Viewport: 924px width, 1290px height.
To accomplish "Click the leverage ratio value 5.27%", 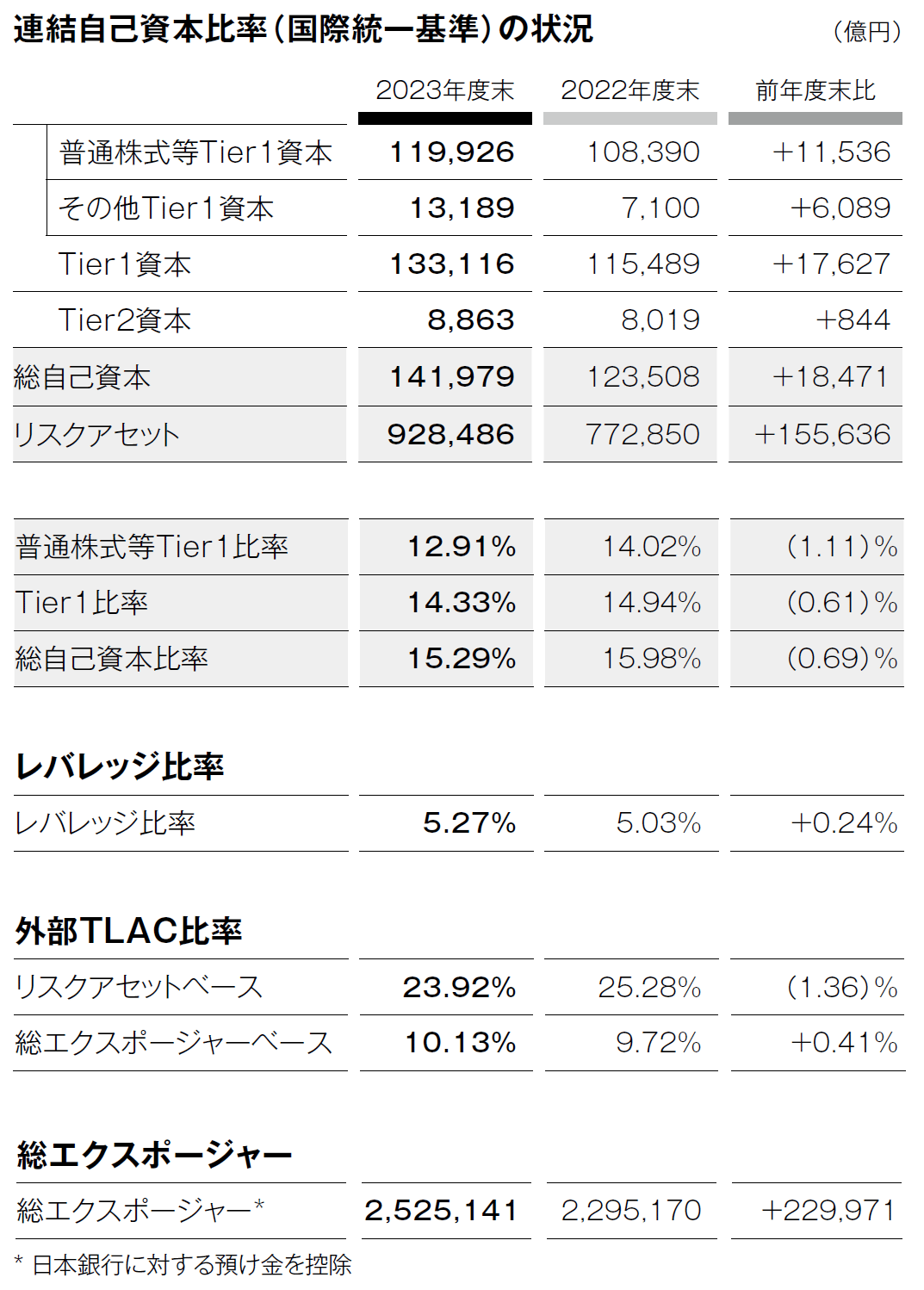I will (x=469, y=823).
